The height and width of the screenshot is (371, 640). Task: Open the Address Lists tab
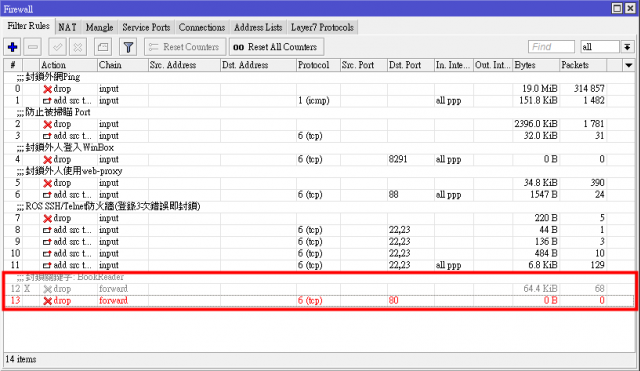coord(258,27)
